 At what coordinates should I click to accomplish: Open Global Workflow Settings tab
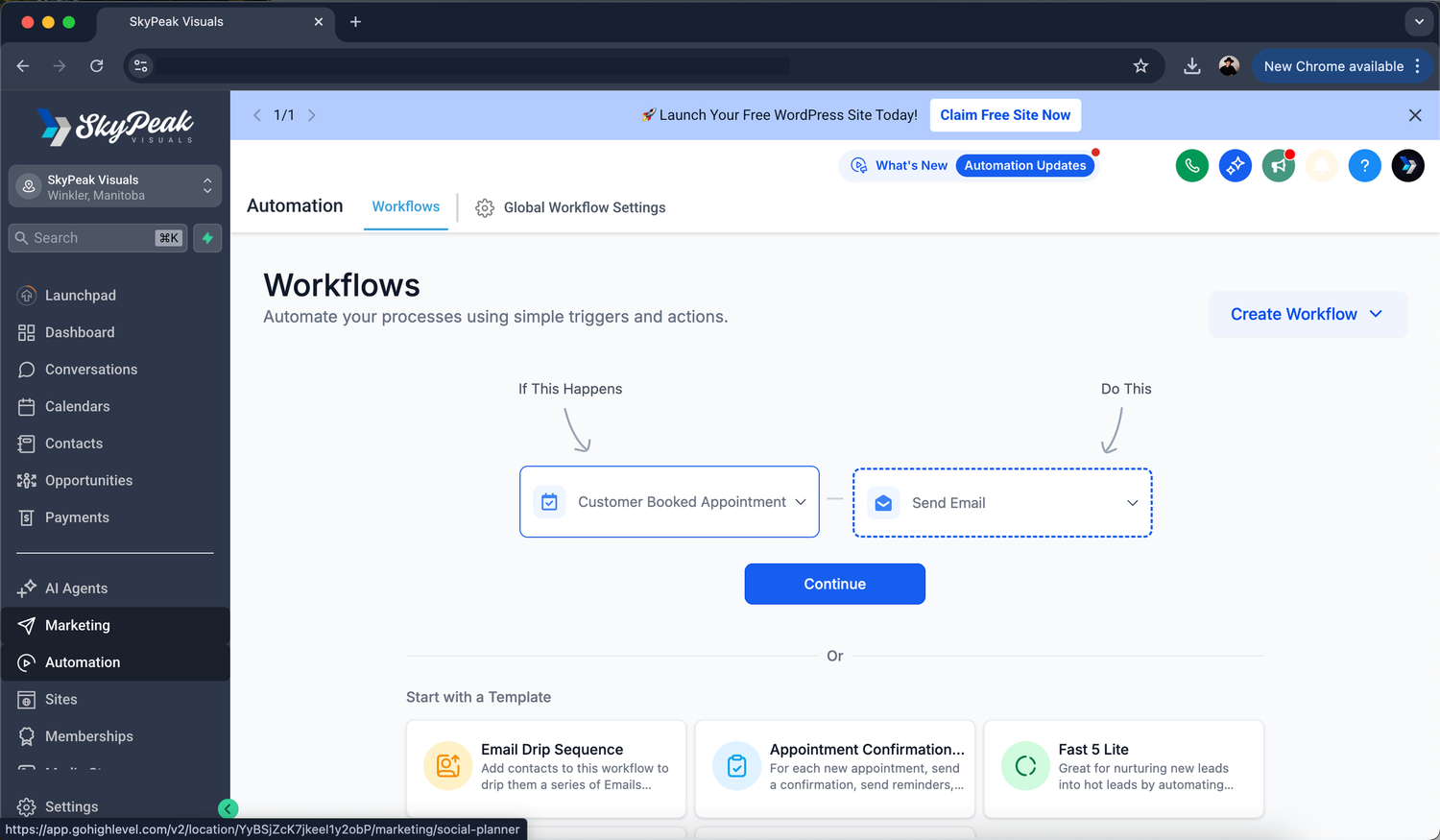570,207
